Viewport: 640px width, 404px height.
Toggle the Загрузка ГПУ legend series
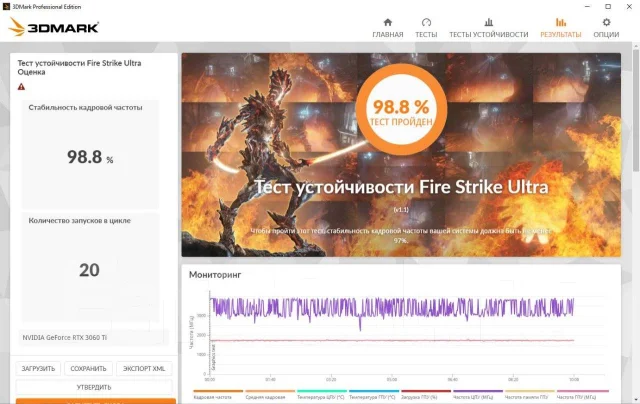[x=425, y=394]
